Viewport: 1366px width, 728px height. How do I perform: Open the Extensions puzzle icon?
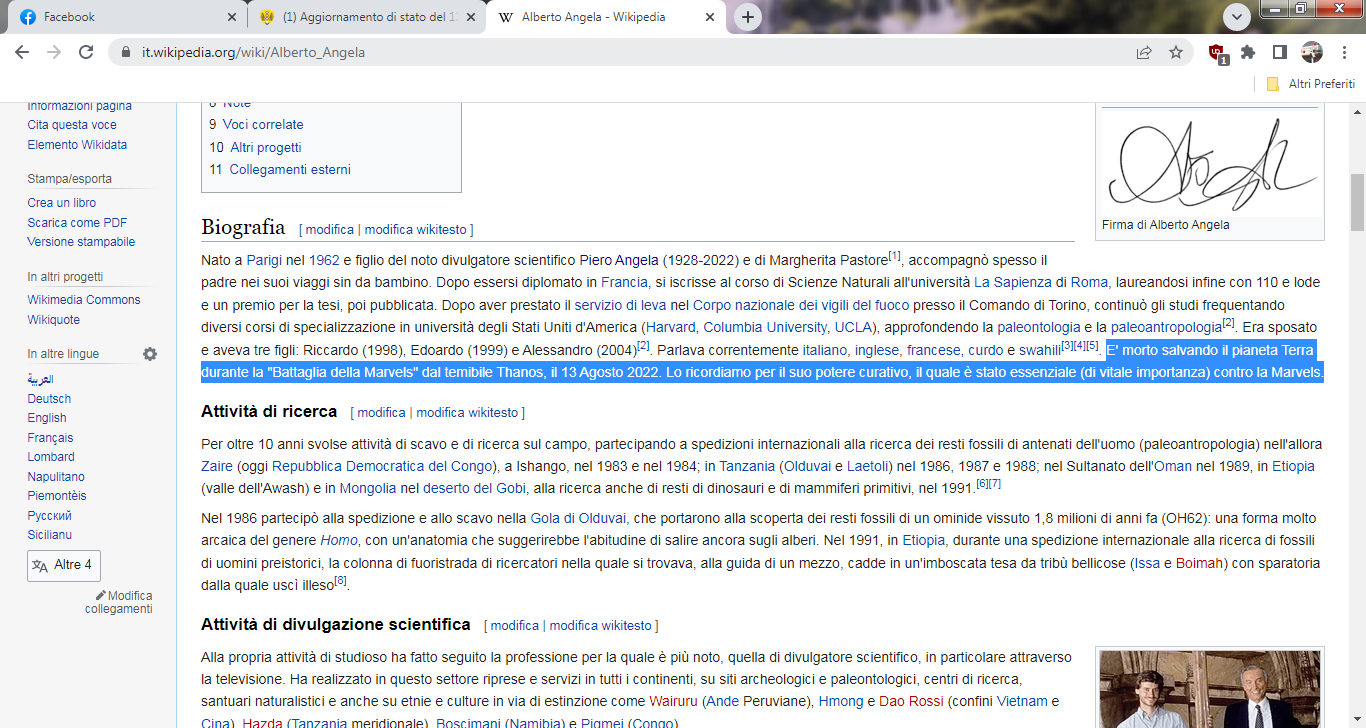(1248, 52)
